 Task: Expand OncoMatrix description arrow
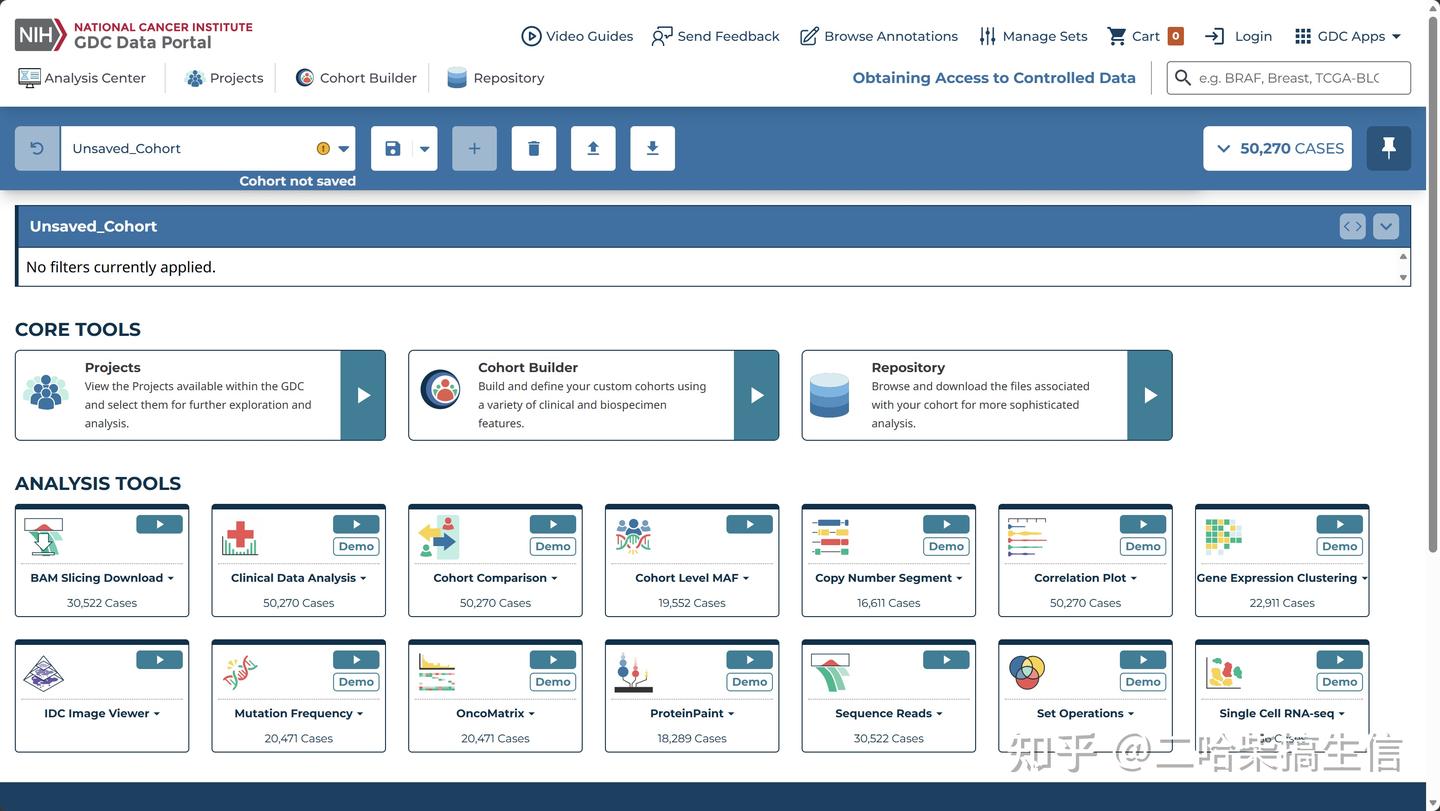(532, 714)
